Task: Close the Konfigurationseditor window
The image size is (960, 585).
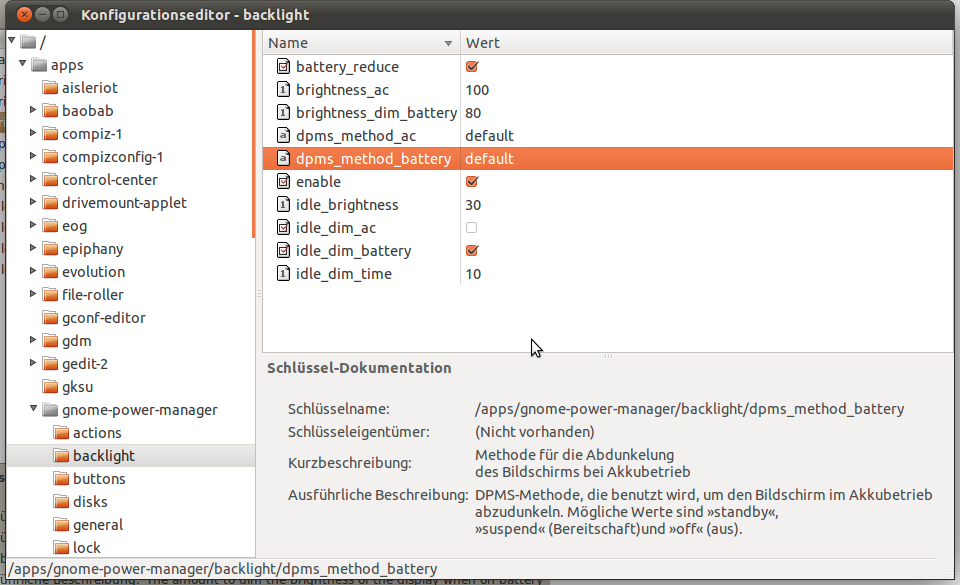Action: coord(24,14)
